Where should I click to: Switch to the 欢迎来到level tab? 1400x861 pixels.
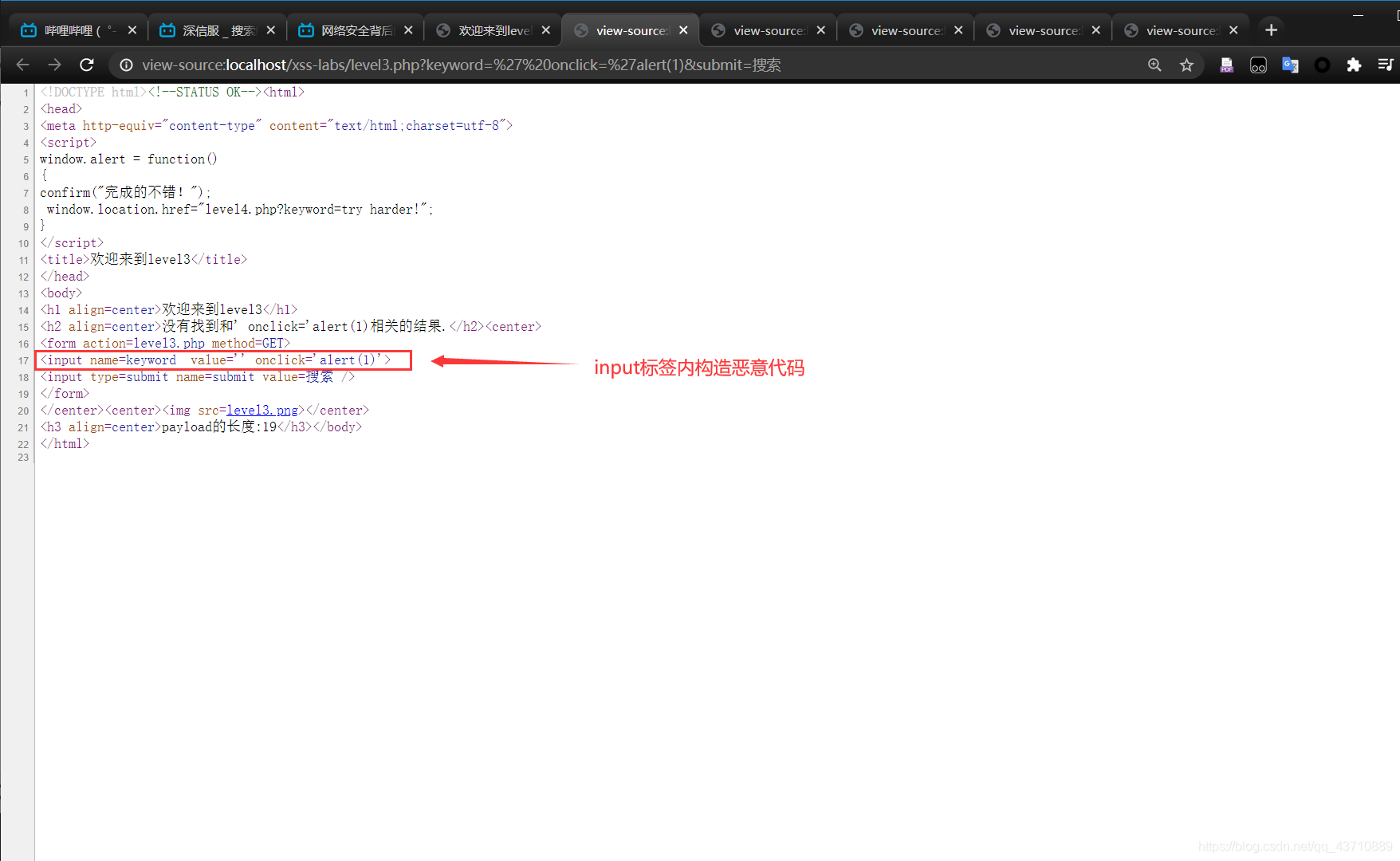[x=493, y=30]
